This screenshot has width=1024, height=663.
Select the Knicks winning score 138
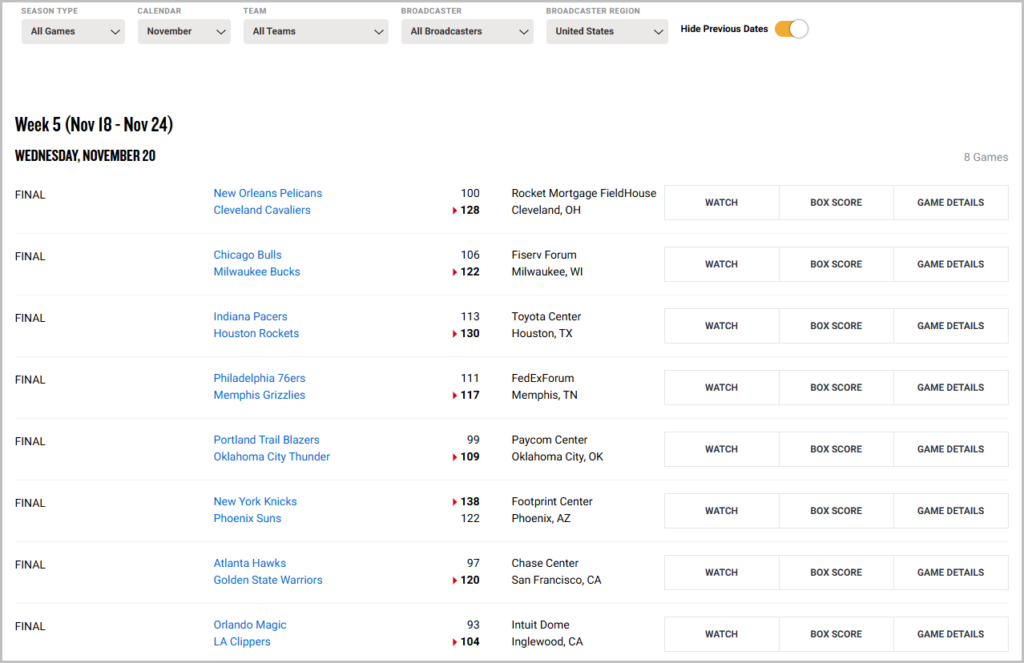[470, 502]
